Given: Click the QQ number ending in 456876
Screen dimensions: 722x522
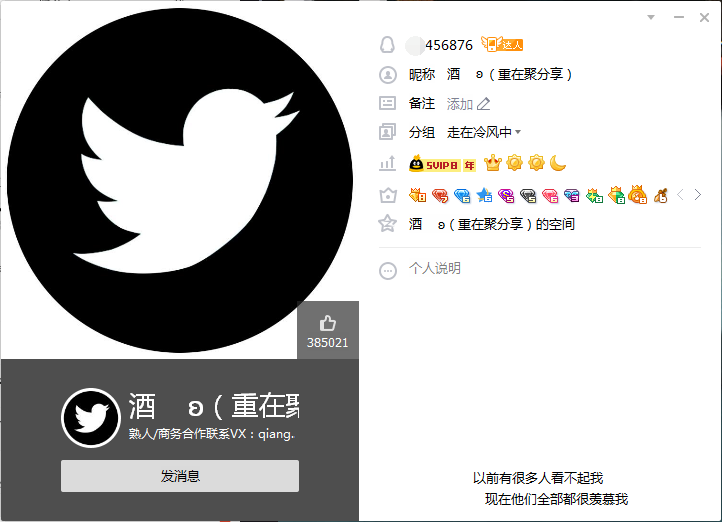Looking at the screenshot, I should click(x=439, y=45).
